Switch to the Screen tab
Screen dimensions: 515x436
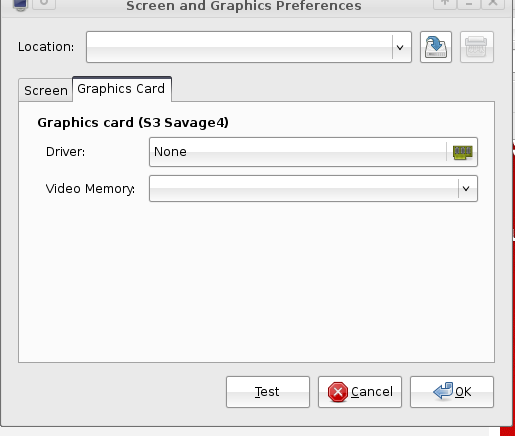(x=46, y=90)
